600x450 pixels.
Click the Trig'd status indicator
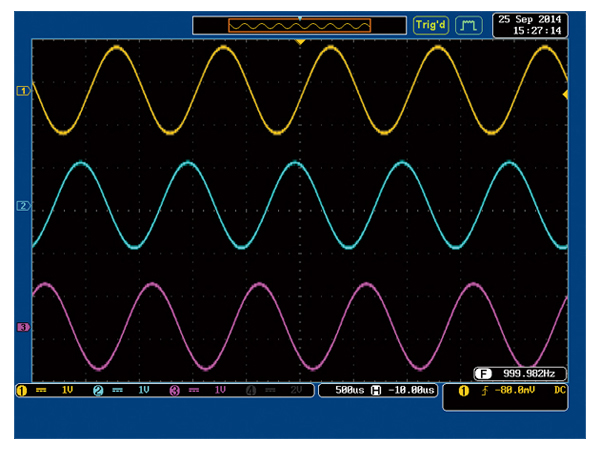coord(432,24)
